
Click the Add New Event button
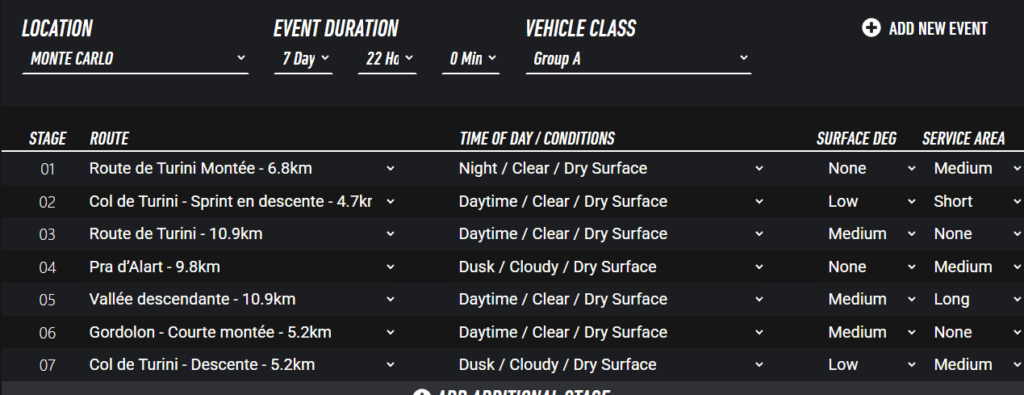(x=925, y=28)
